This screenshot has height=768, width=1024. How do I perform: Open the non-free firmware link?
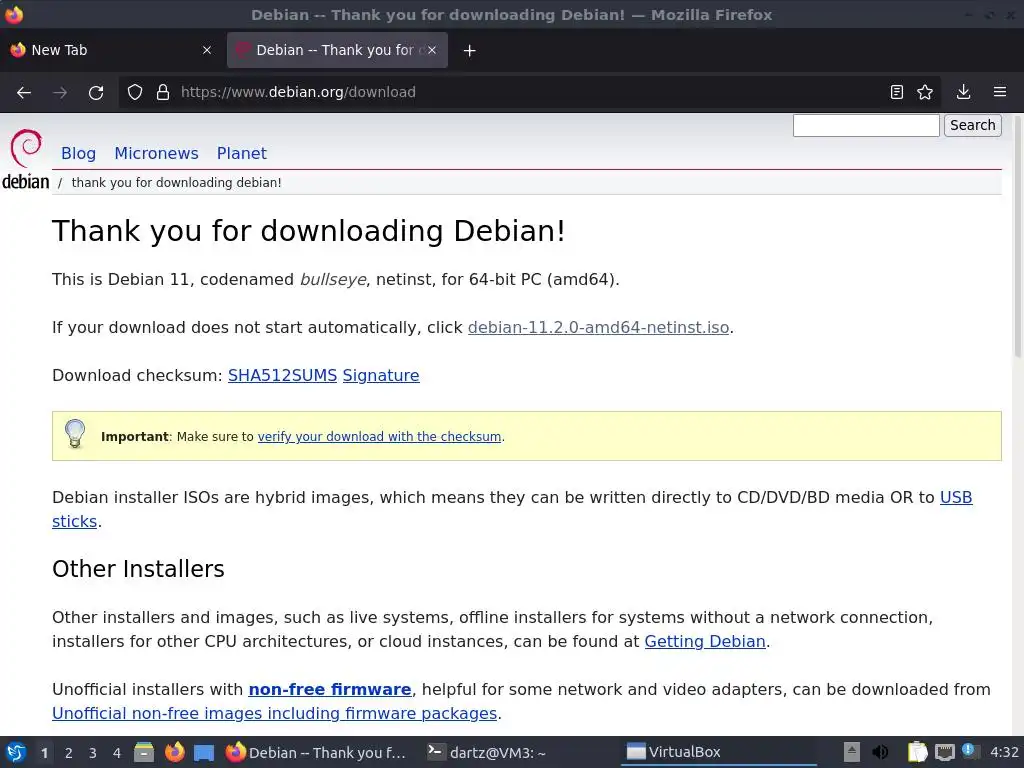tap(330, 690)
